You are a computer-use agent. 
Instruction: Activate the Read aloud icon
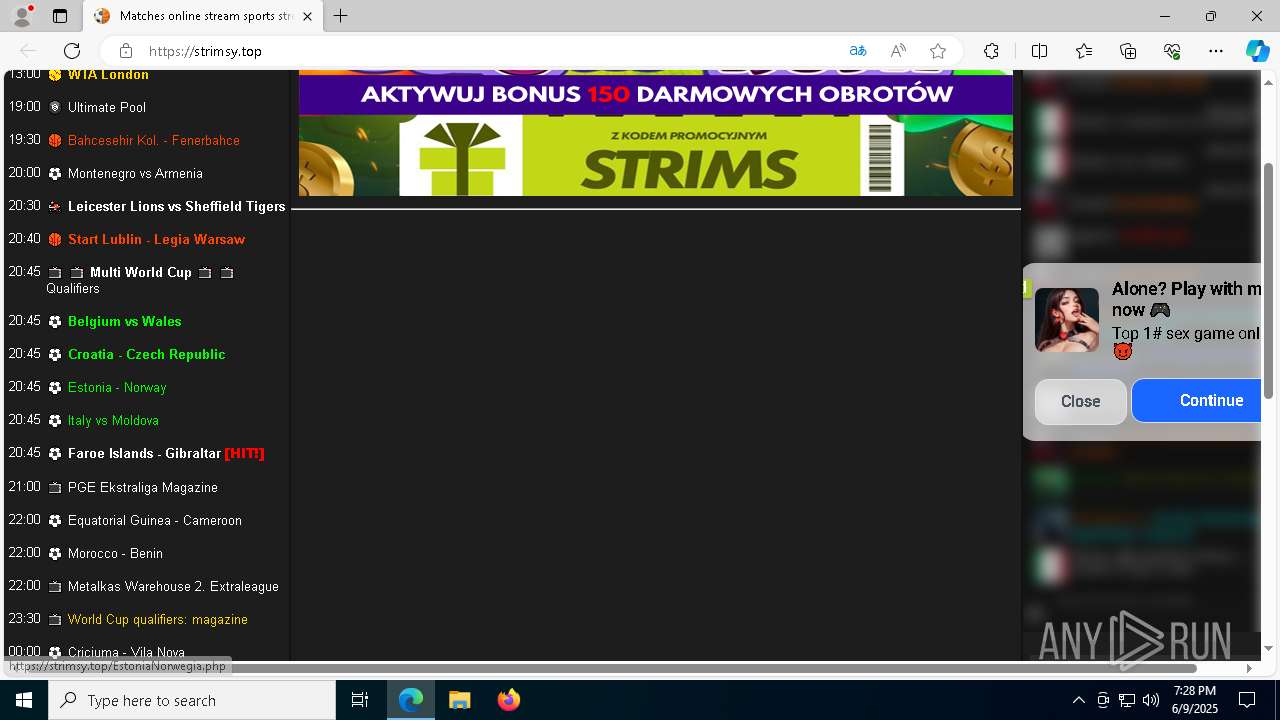point(898,51)
